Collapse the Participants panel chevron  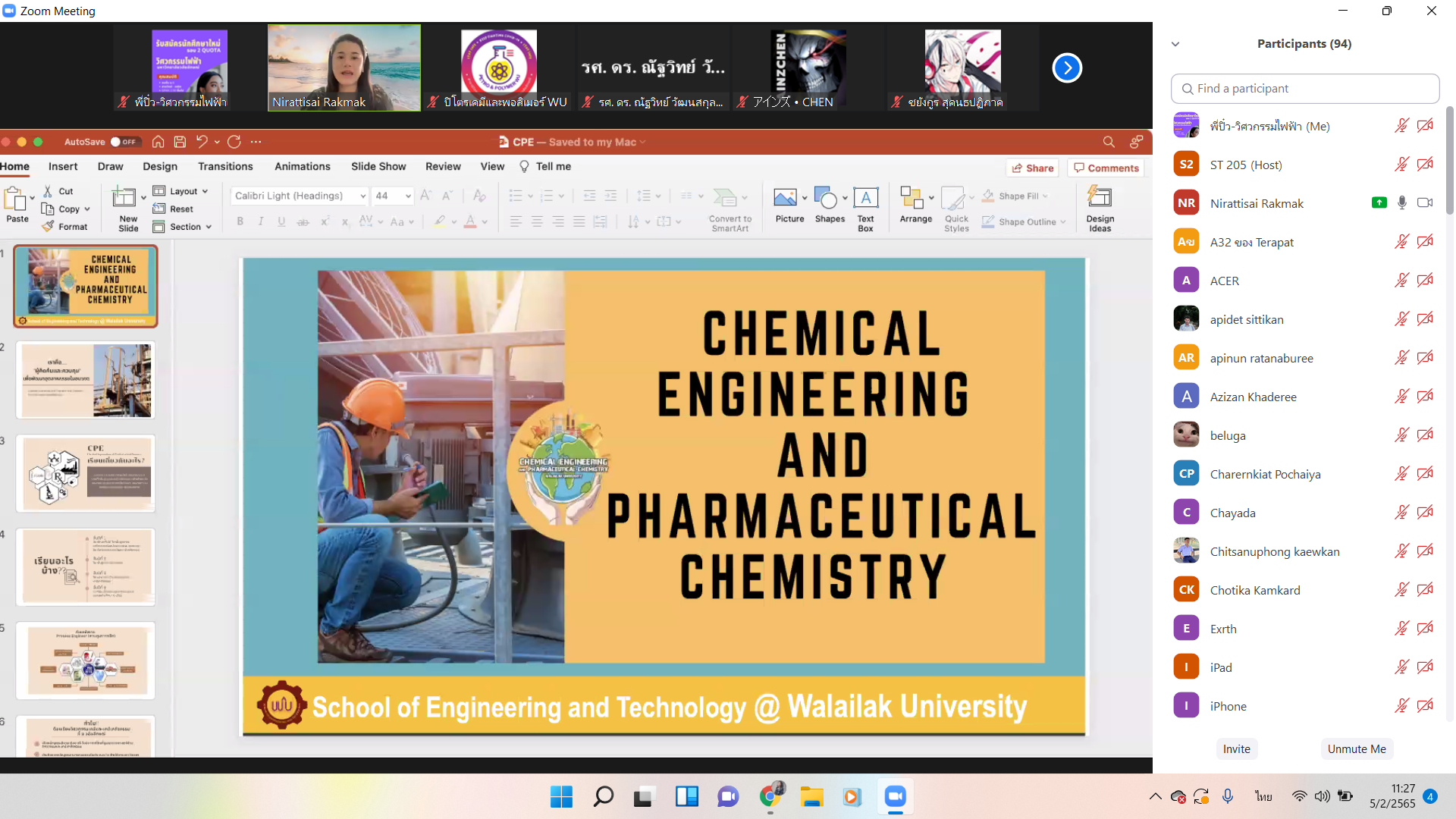[x=1175, y=44]
